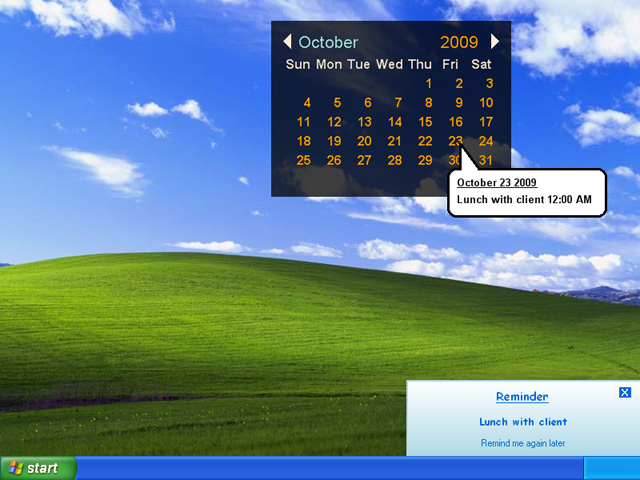
Task: Click the Sat weekday header
Action: (x=481, y=64)
